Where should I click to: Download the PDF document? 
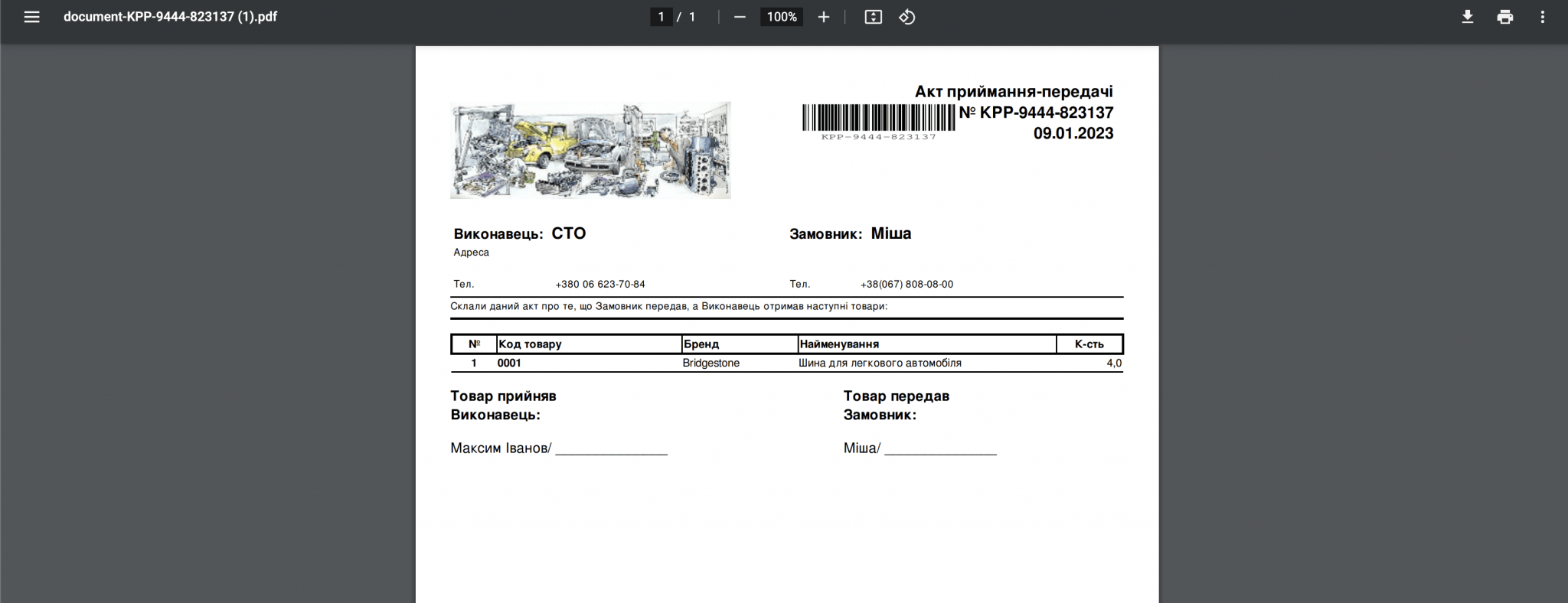[1467, 17]
